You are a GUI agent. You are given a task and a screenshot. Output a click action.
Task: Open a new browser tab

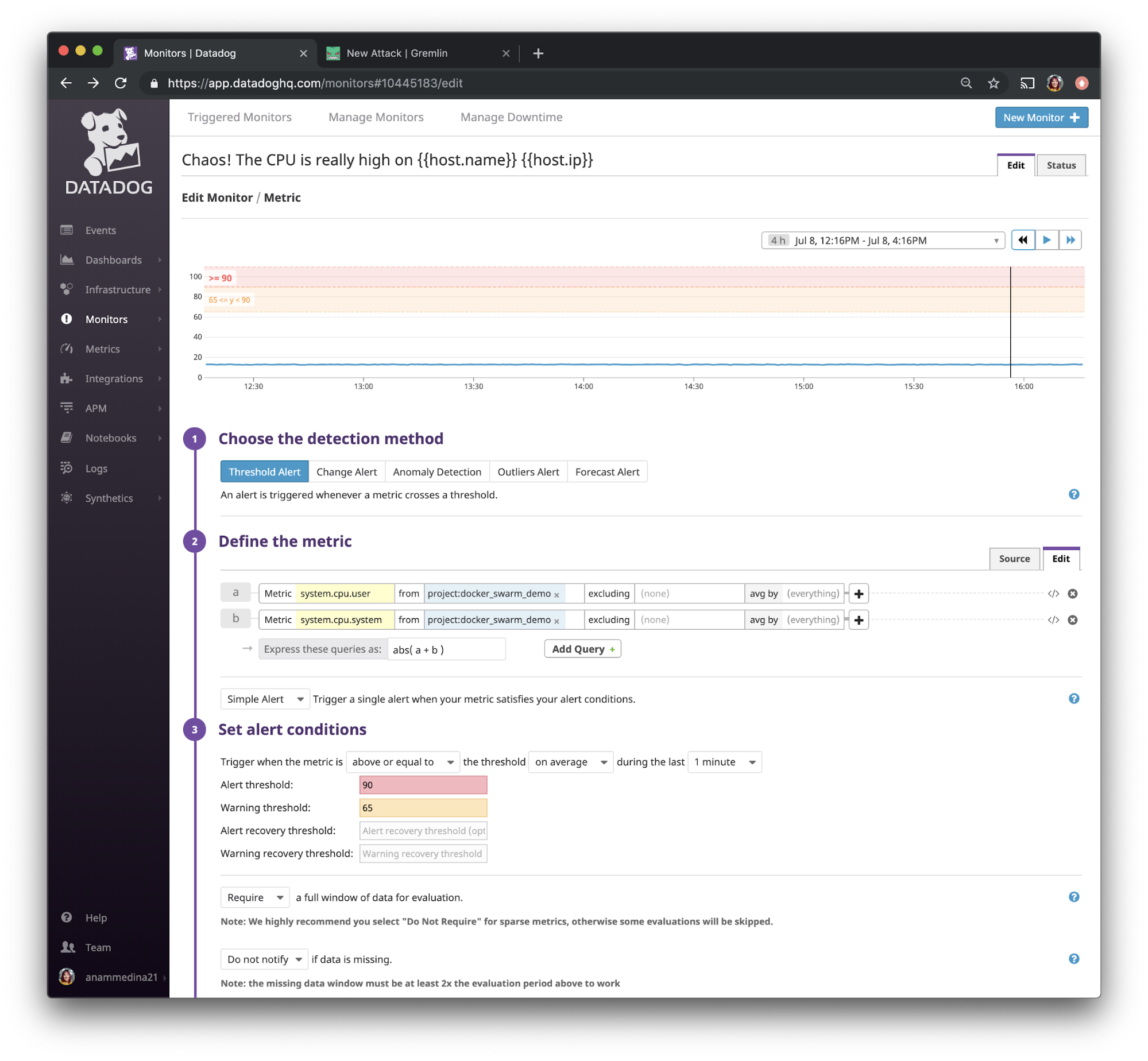pyautogui.click(x=538, y=53)
